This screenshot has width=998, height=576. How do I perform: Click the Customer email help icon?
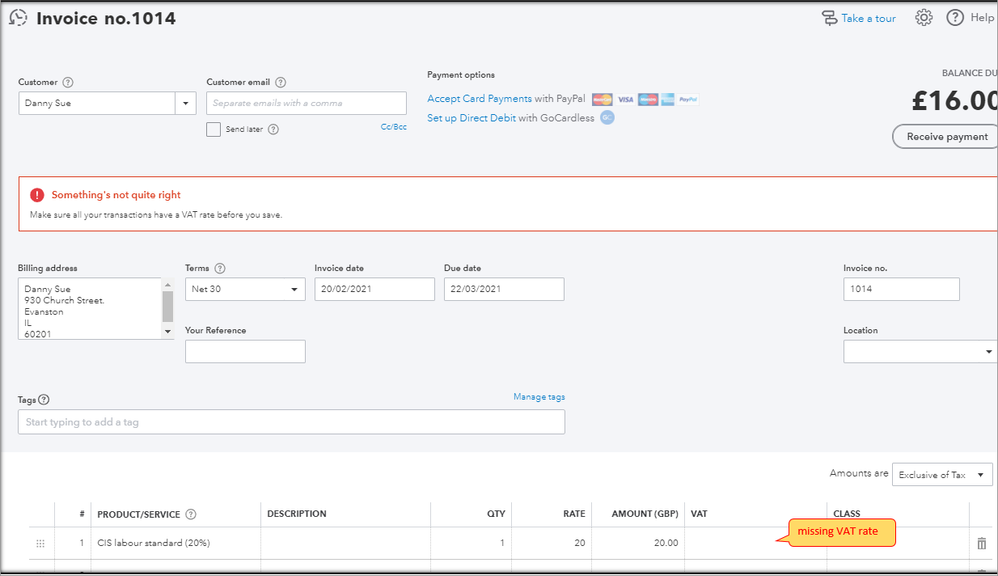[281, 82]
